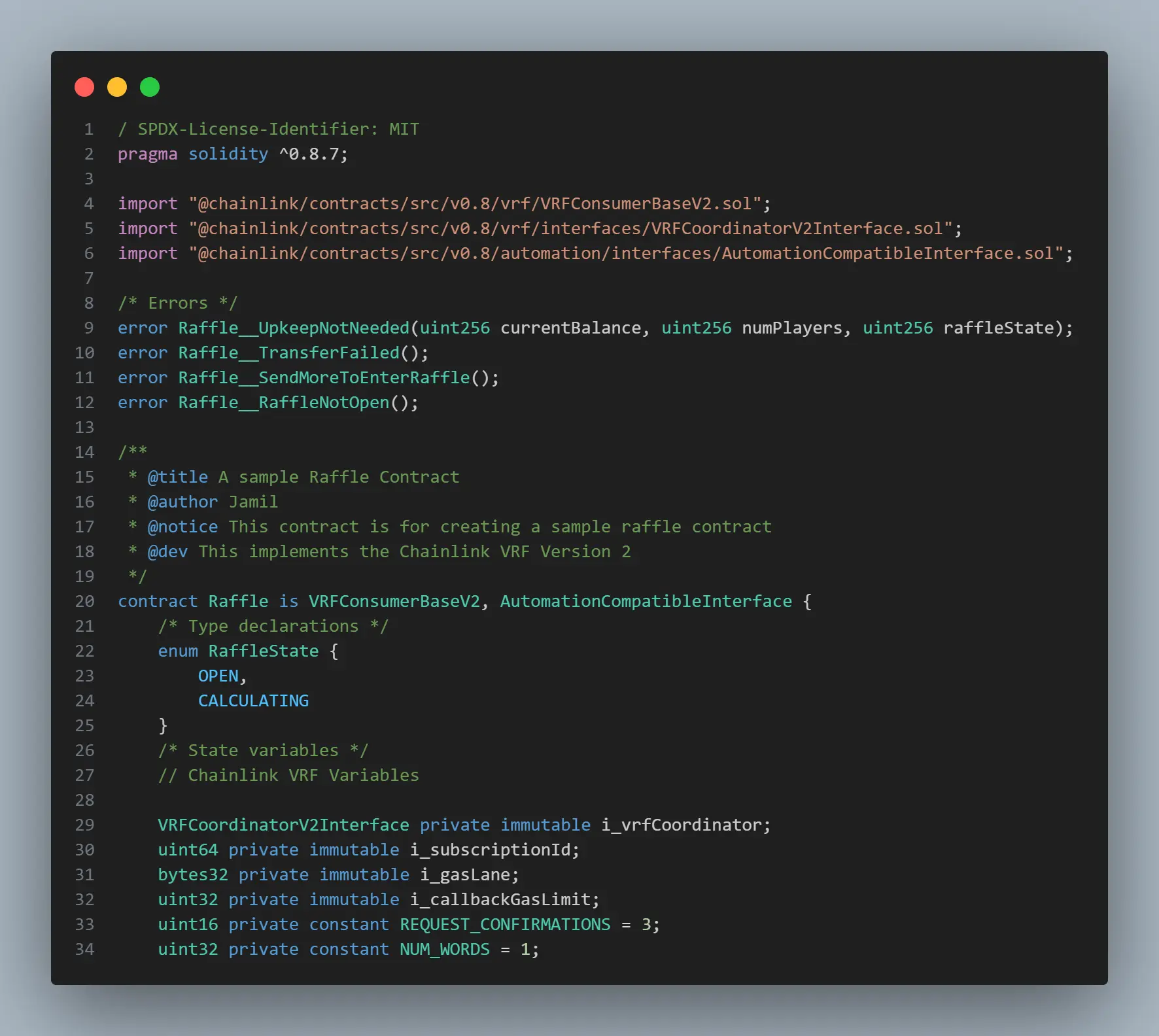Image resolution: width=1159 pixels, height=1036 pixels.
Task: Click 'contract' keyword on line 20
Action: [158, 602]
